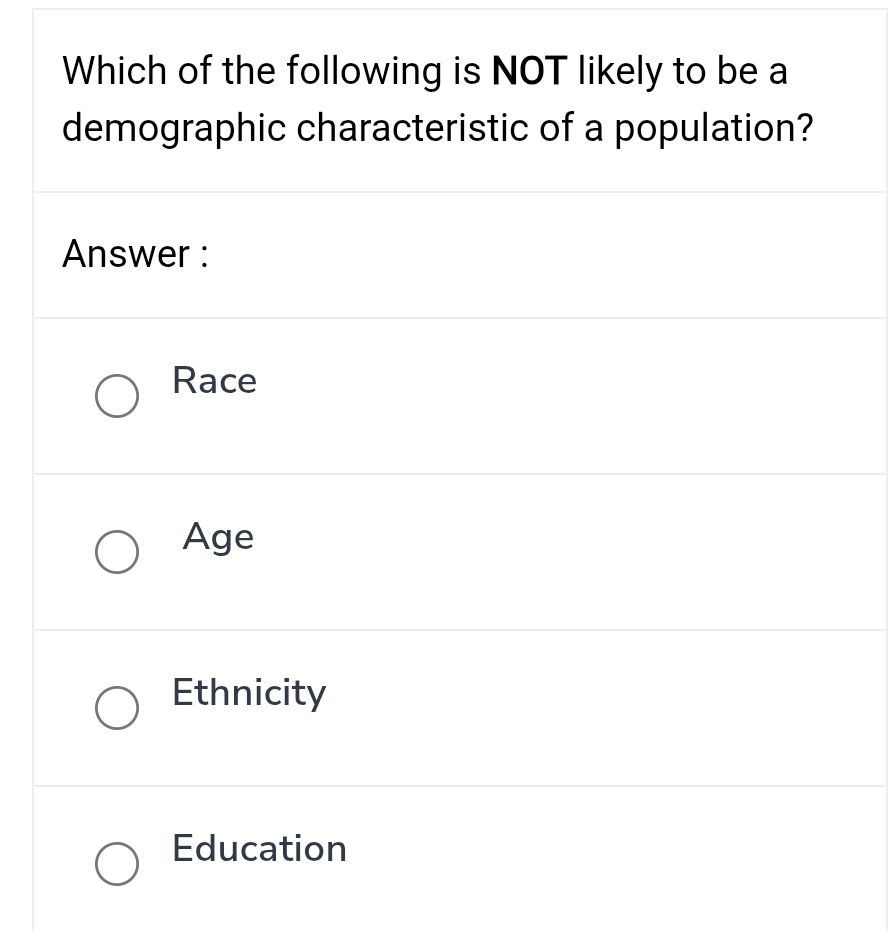Select the Education radio button

pyautogui.click(x=116, y=864)
